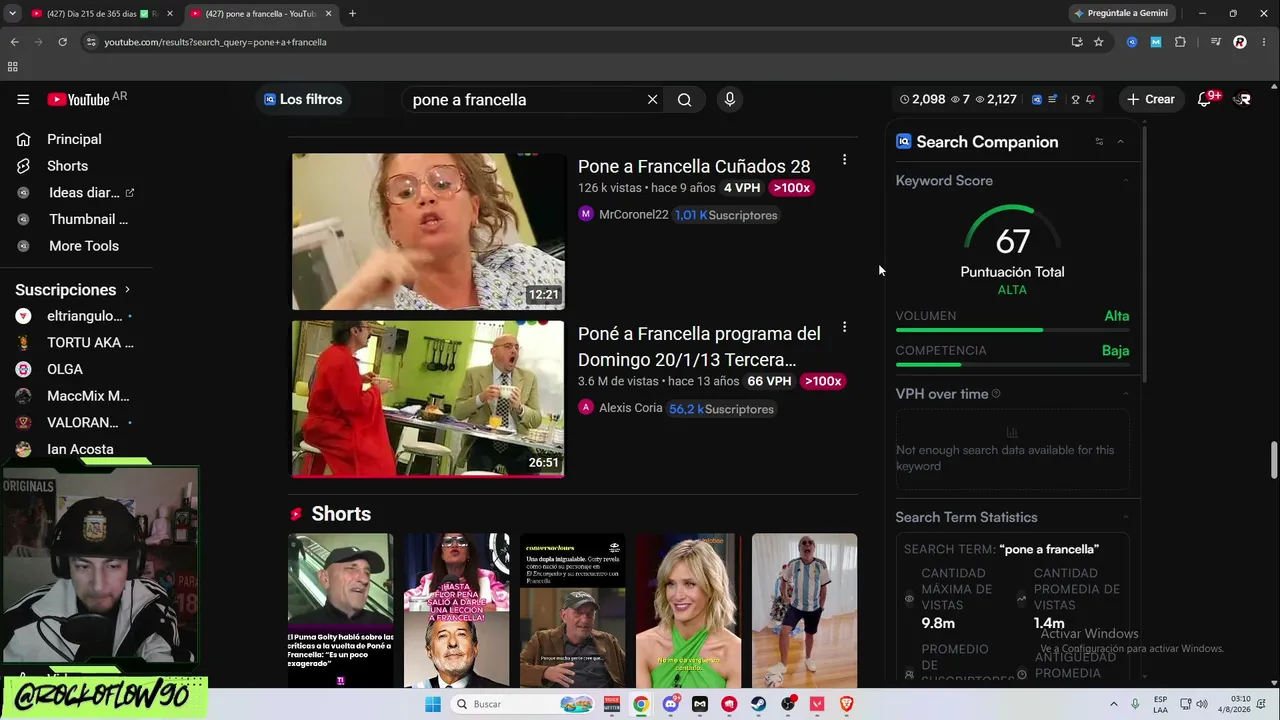Click the vidIQ trophy icon in stats bar

(1075, 100)
